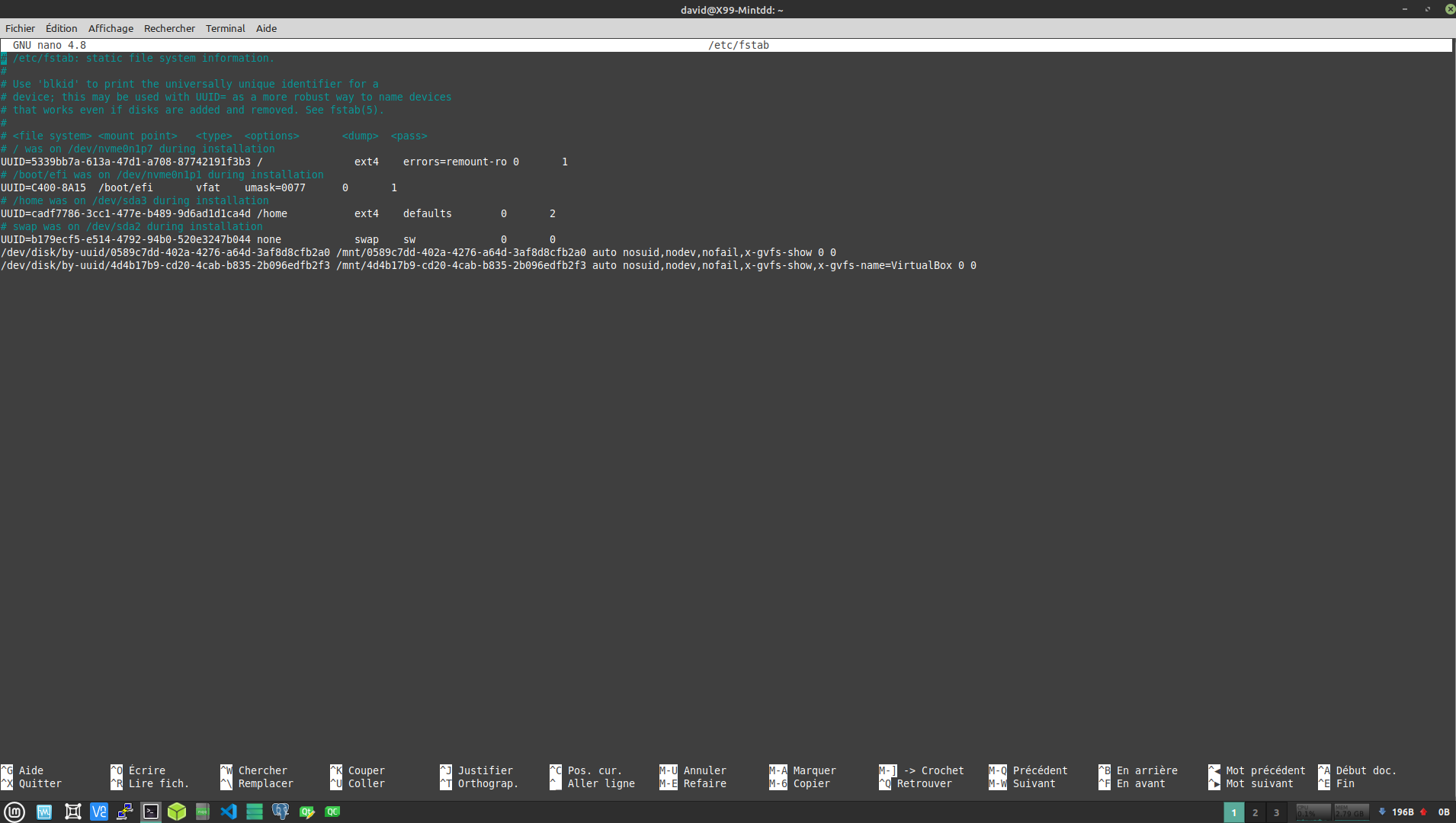Image resolution: width=1456 pixels, height=823 pixels.
Task: Select workspace 1 in the pager
Action: coord(1233,812)
